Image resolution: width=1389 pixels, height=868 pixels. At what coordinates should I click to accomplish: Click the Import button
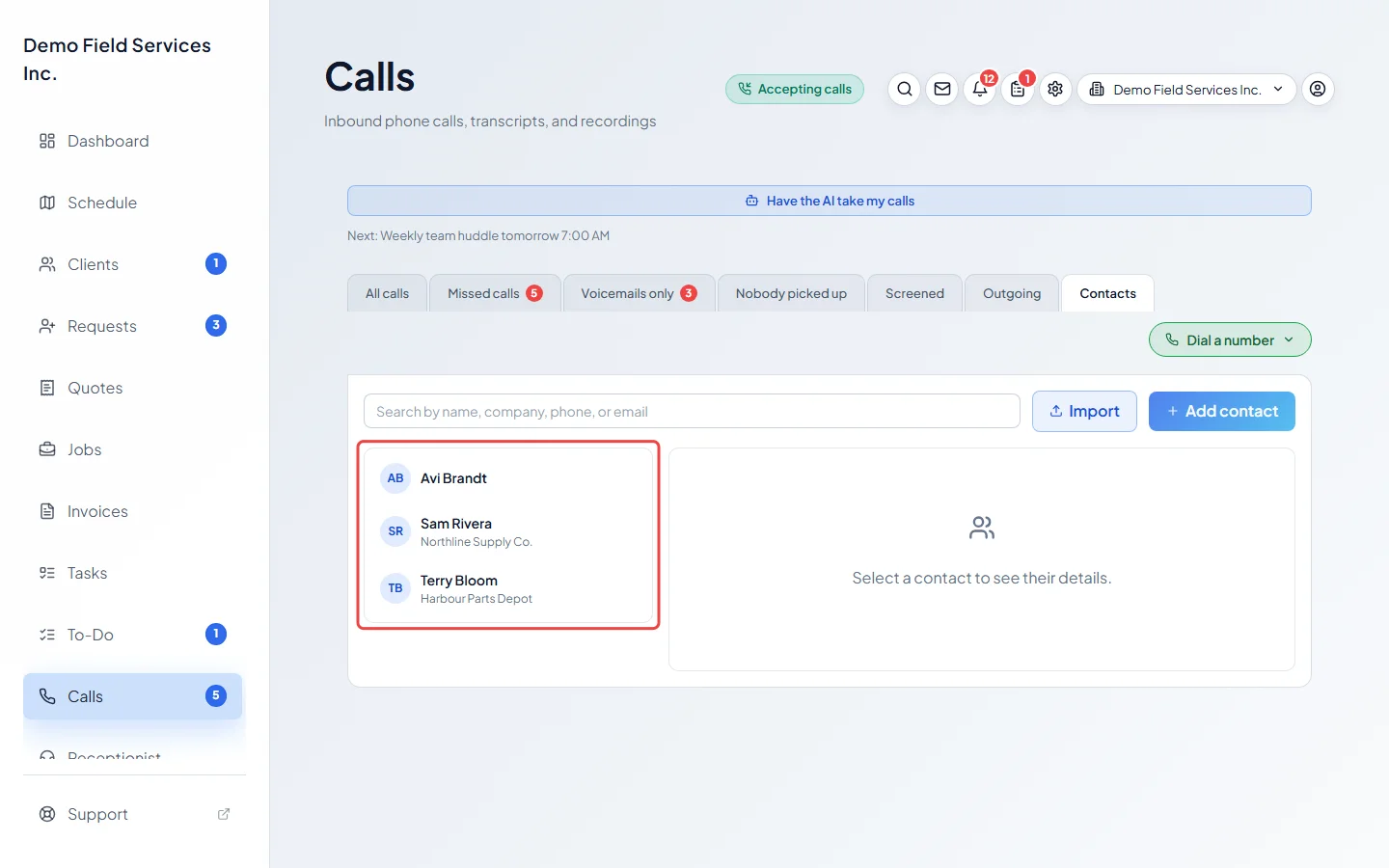[x=1084, y=411]
